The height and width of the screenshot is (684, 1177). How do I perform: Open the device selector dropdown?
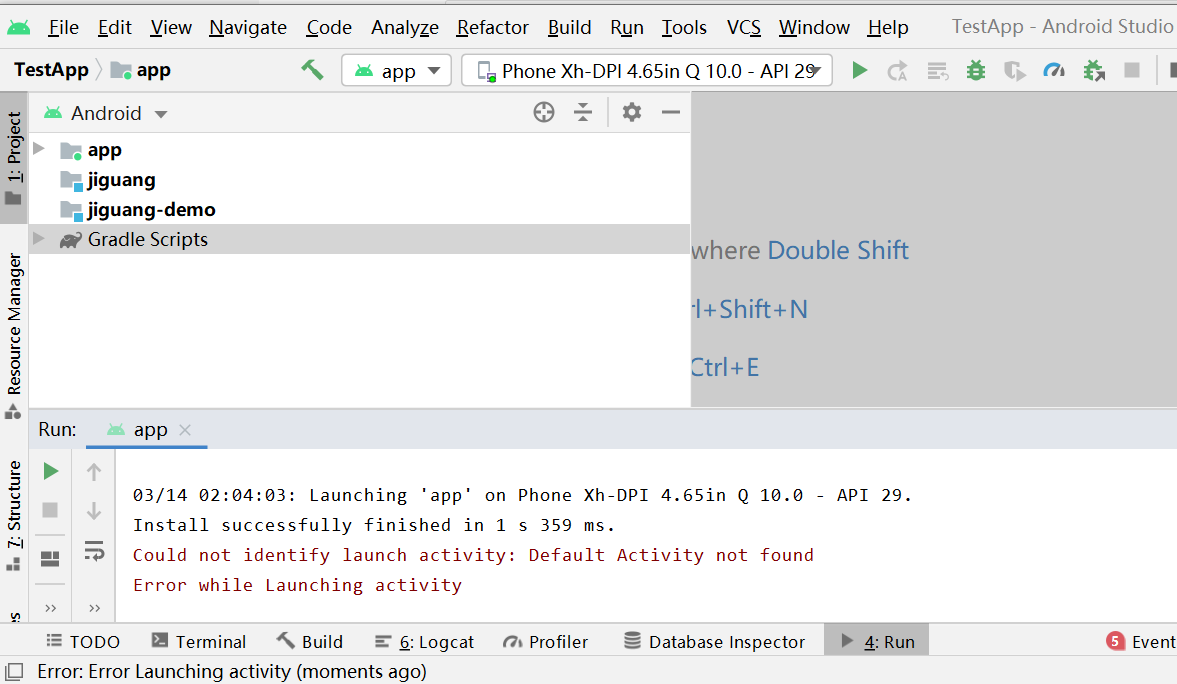[647, 71]
